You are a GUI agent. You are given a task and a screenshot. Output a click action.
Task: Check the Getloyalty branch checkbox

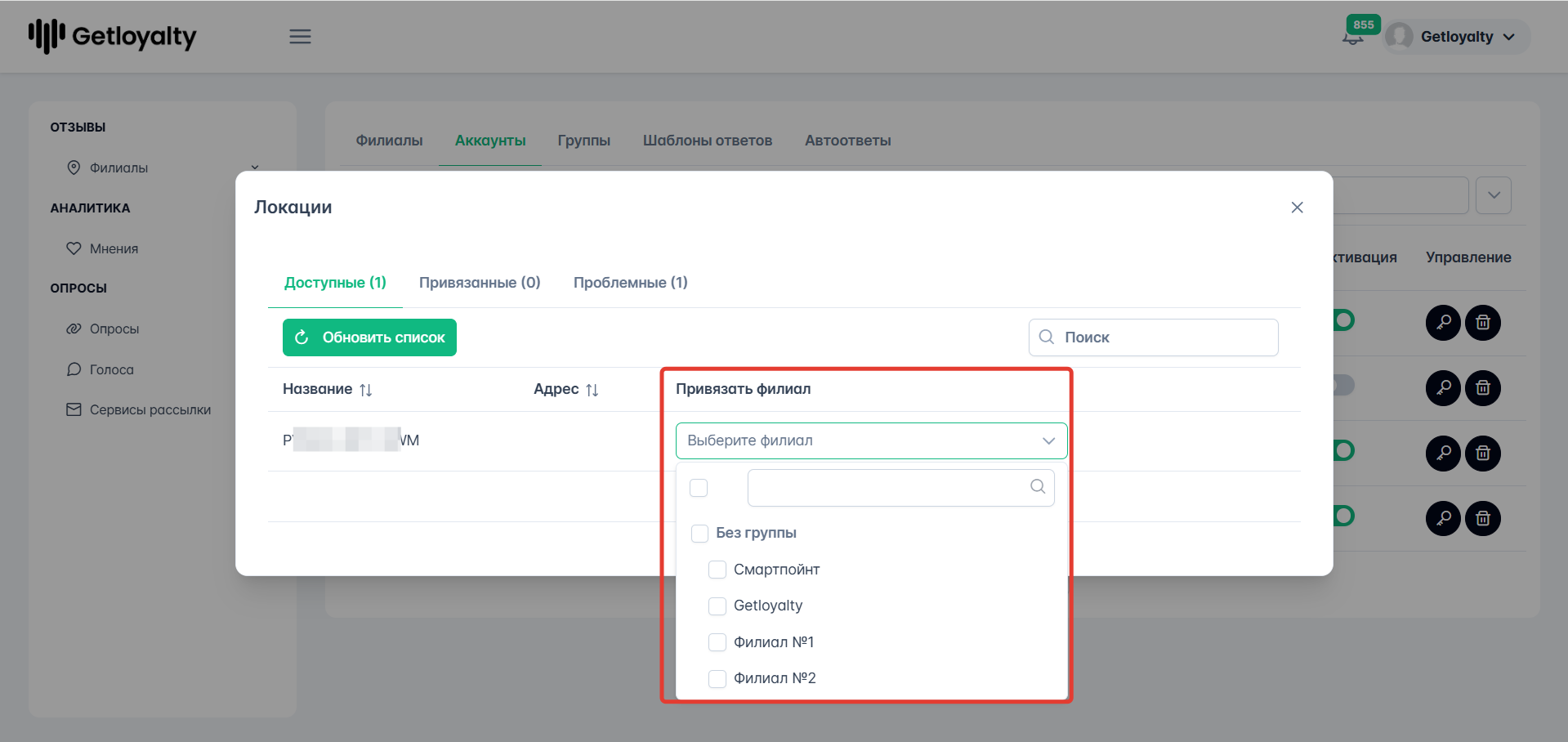click(717, 606)
